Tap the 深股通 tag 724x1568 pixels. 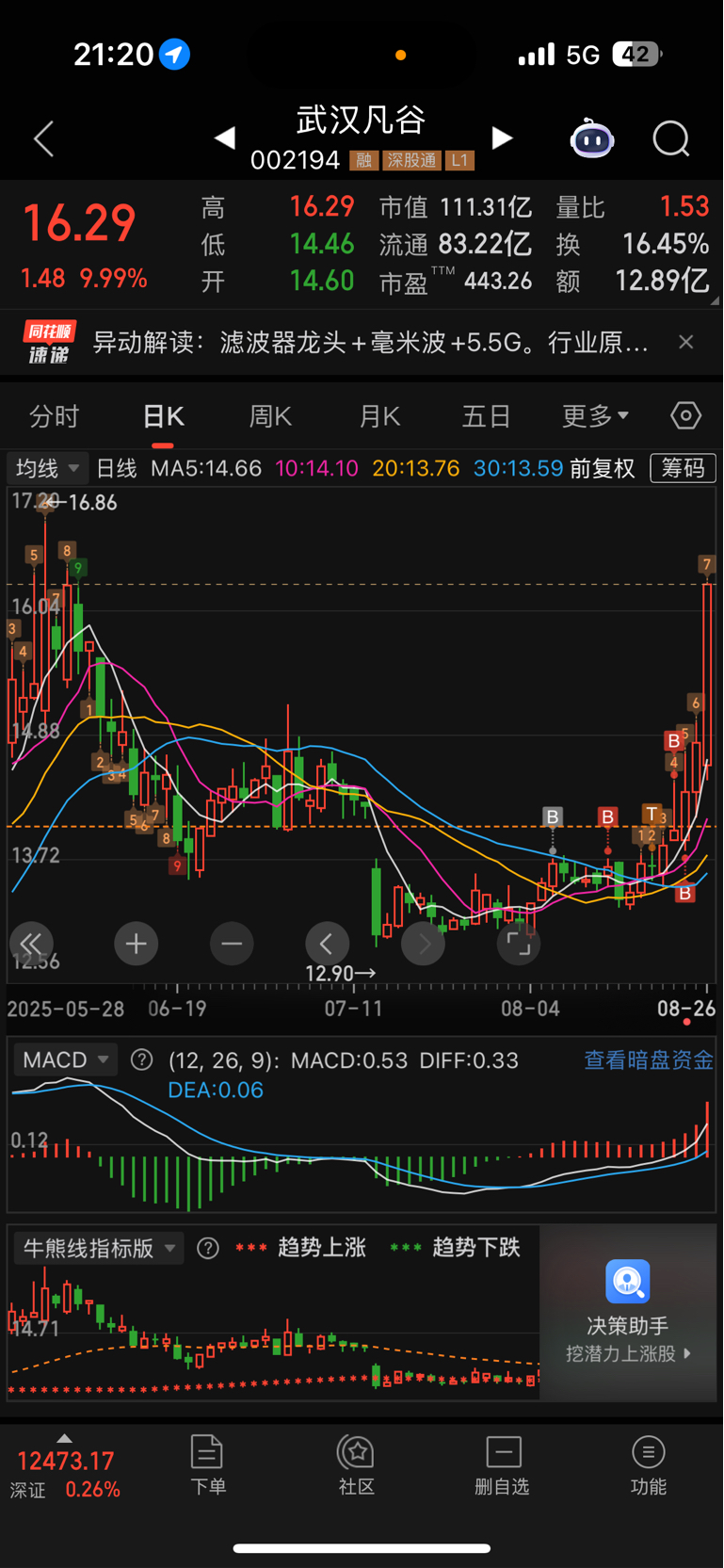tap(411, 161)
